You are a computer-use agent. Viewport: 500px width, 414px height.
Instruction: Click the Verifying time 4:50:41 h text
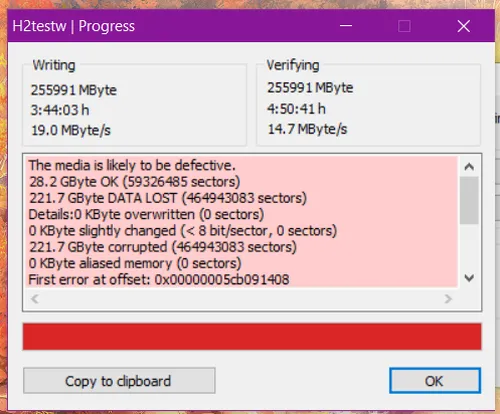[296, 109]
